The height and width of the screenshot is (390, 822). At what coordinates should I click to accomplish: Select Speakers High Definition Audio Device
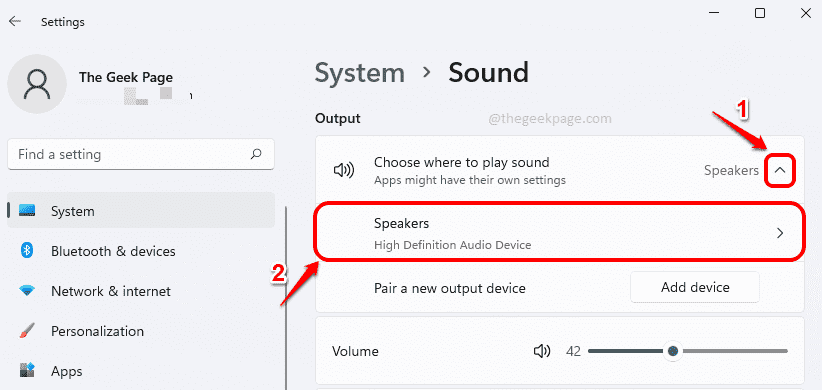pos(560,232)
